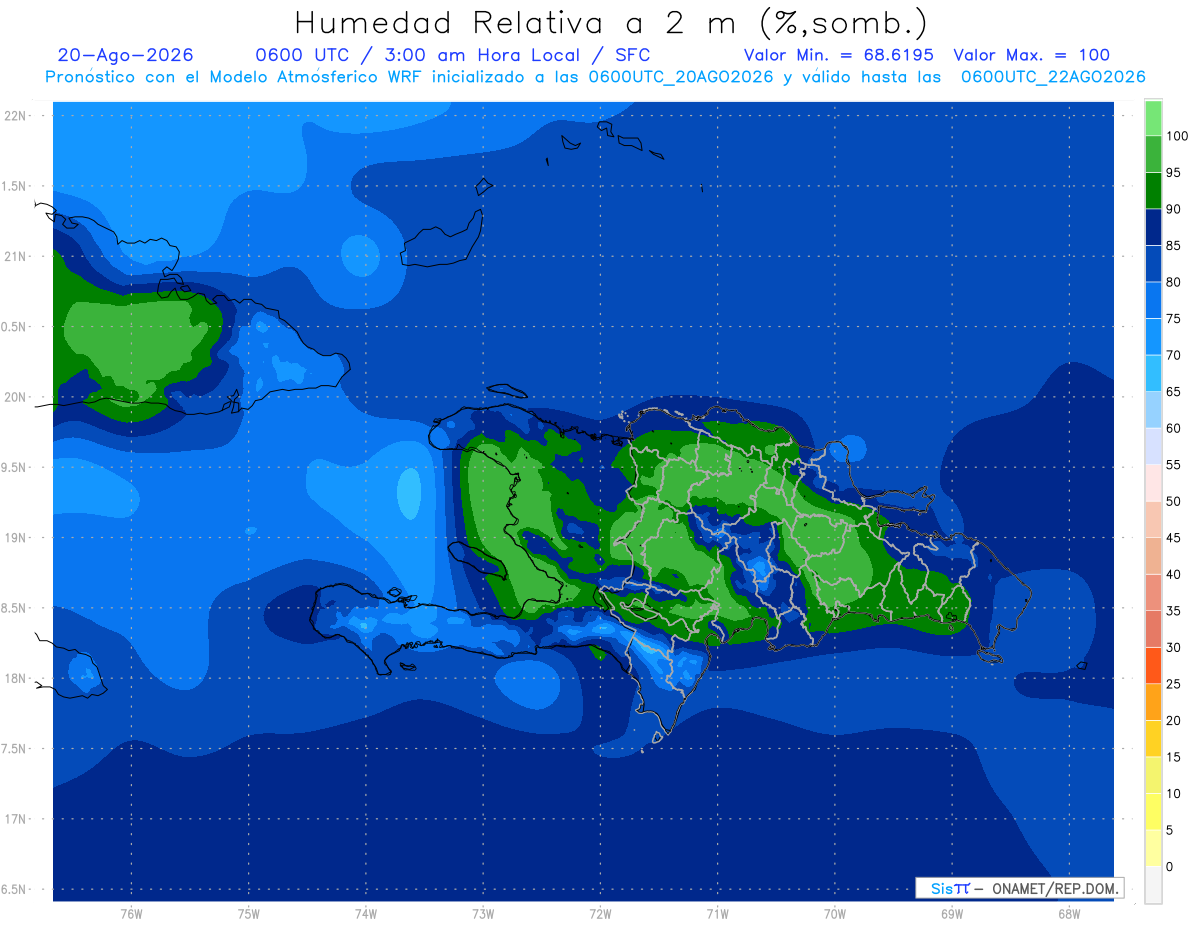This screenshot has height=927, width=1200.
Task: Click the legend value '25'
Action: pos(1173,684)
